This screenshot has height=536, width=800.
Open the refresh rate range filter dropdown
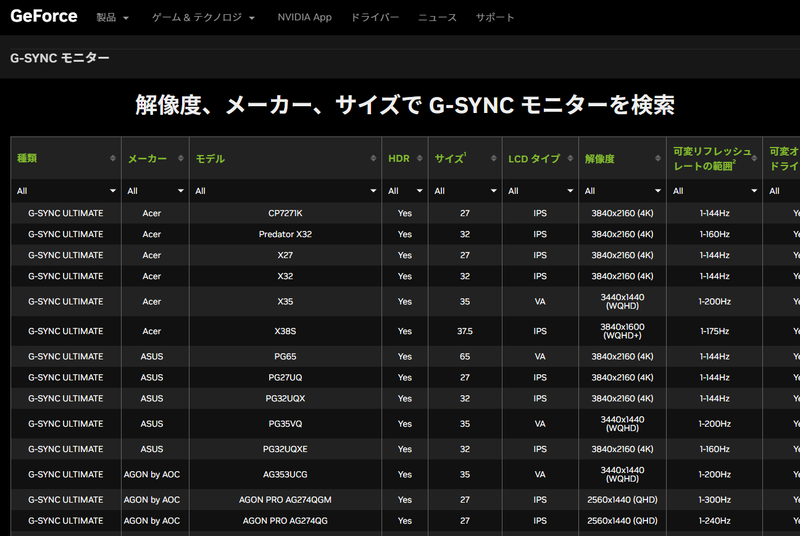[x=715, y=191]
